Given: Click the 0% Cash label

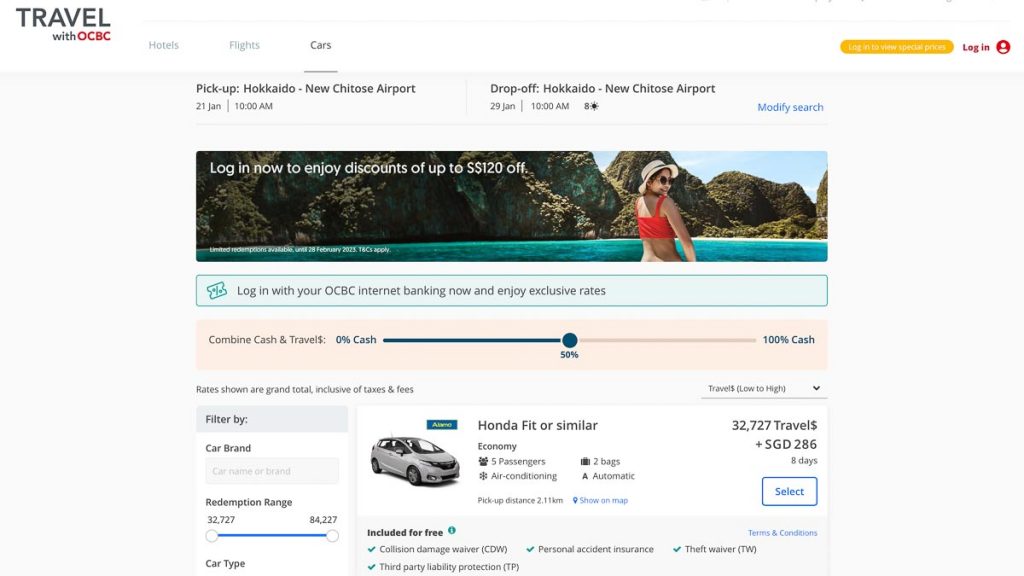Looking at the screenshot, I should 356,340.
